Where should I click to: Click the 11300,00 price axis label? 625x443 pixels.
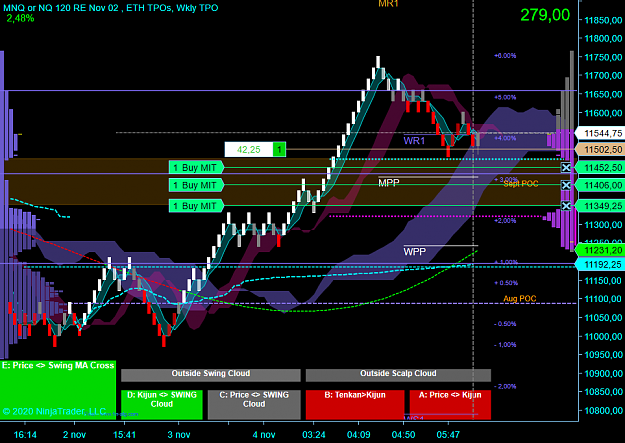pos(603,225)
